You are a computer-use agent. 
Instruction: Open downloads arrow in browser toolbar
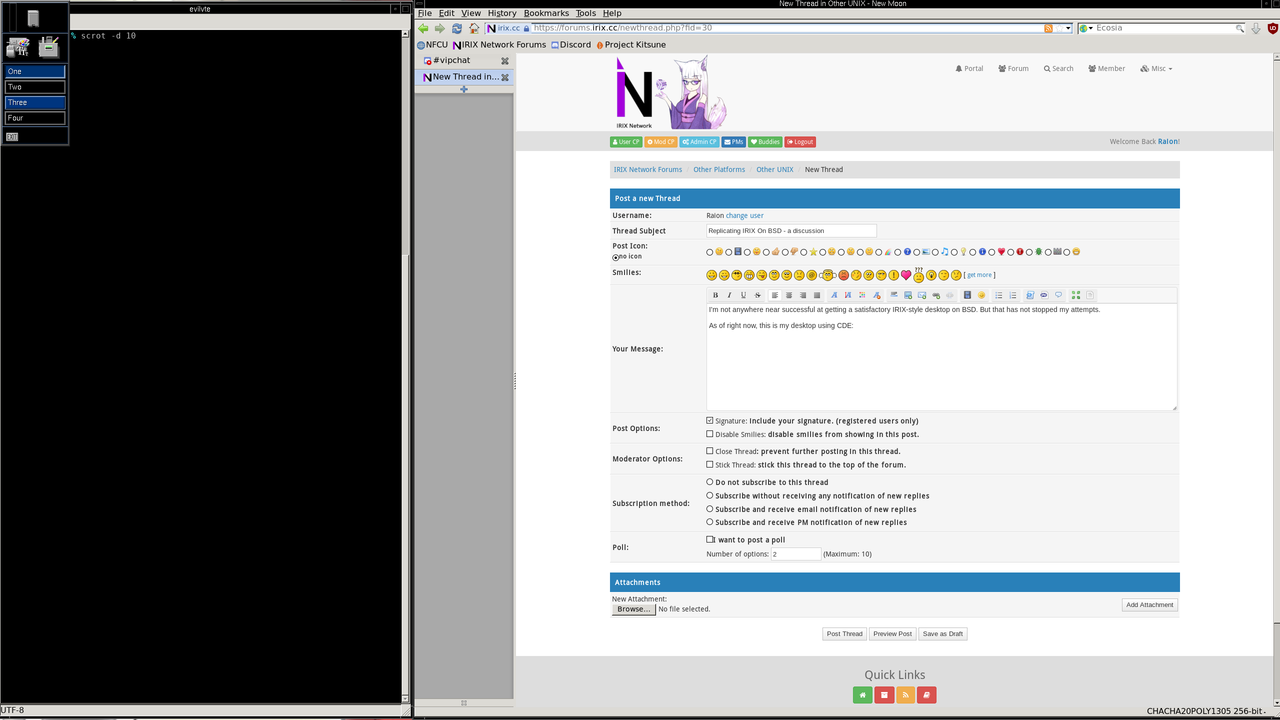tap(1256, 28)
